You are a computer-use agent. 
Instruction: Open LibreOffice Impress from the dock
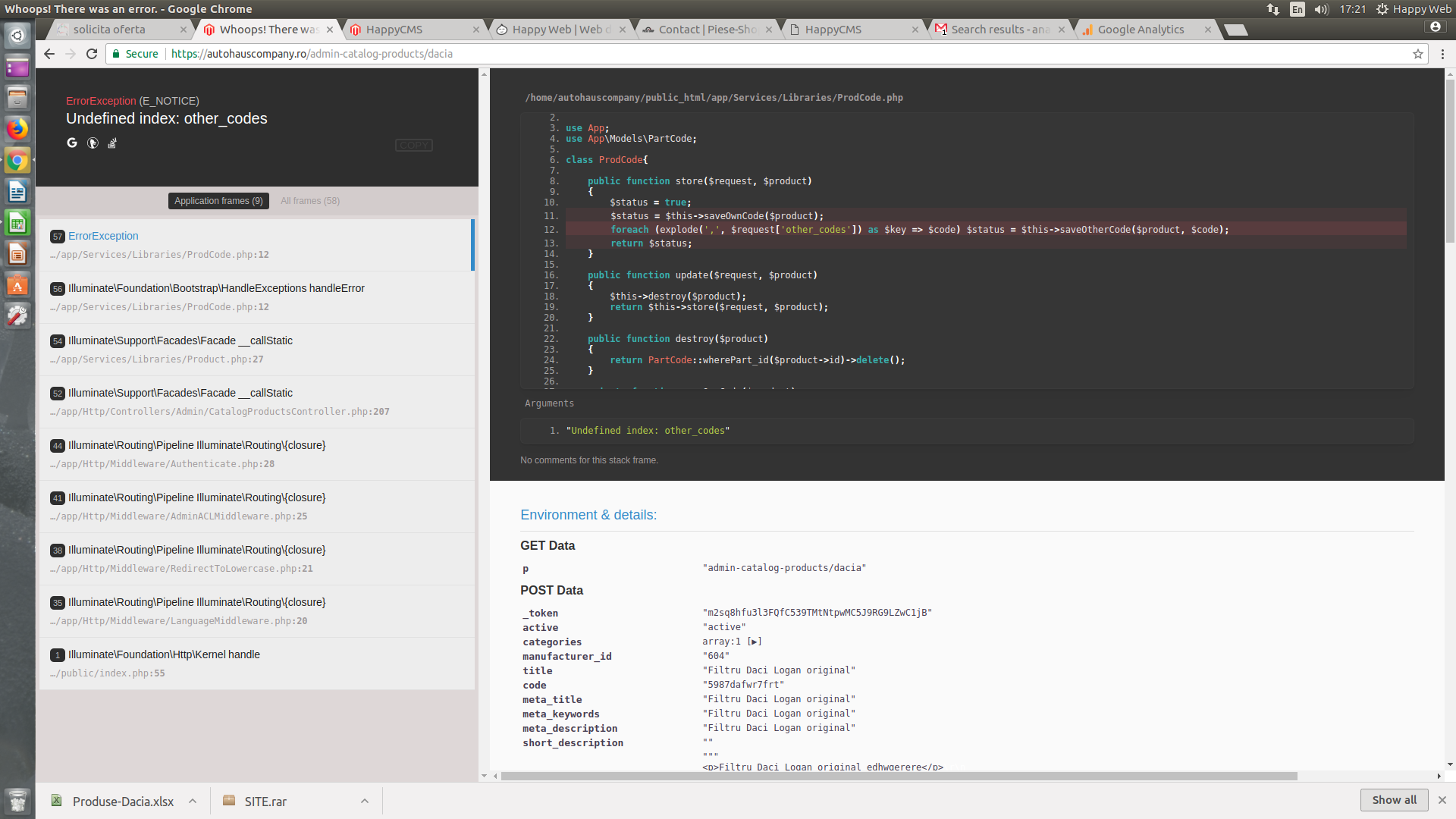tap(17, 254)
